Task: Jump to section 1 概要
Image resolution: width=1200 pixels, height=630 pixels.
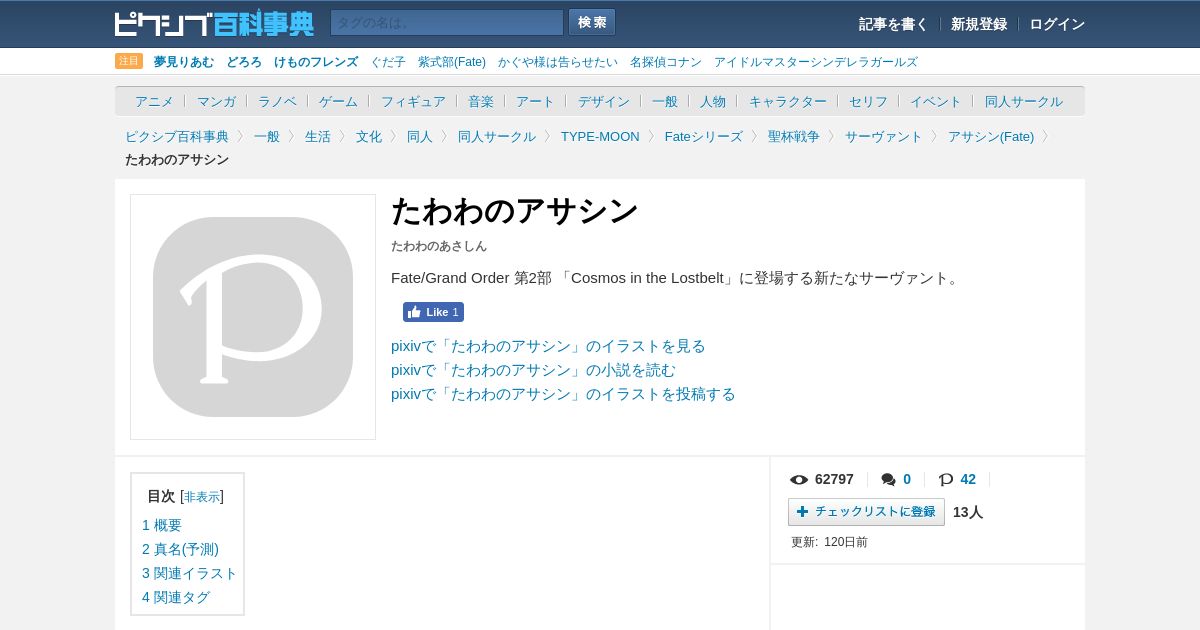Action: point(162,525)
